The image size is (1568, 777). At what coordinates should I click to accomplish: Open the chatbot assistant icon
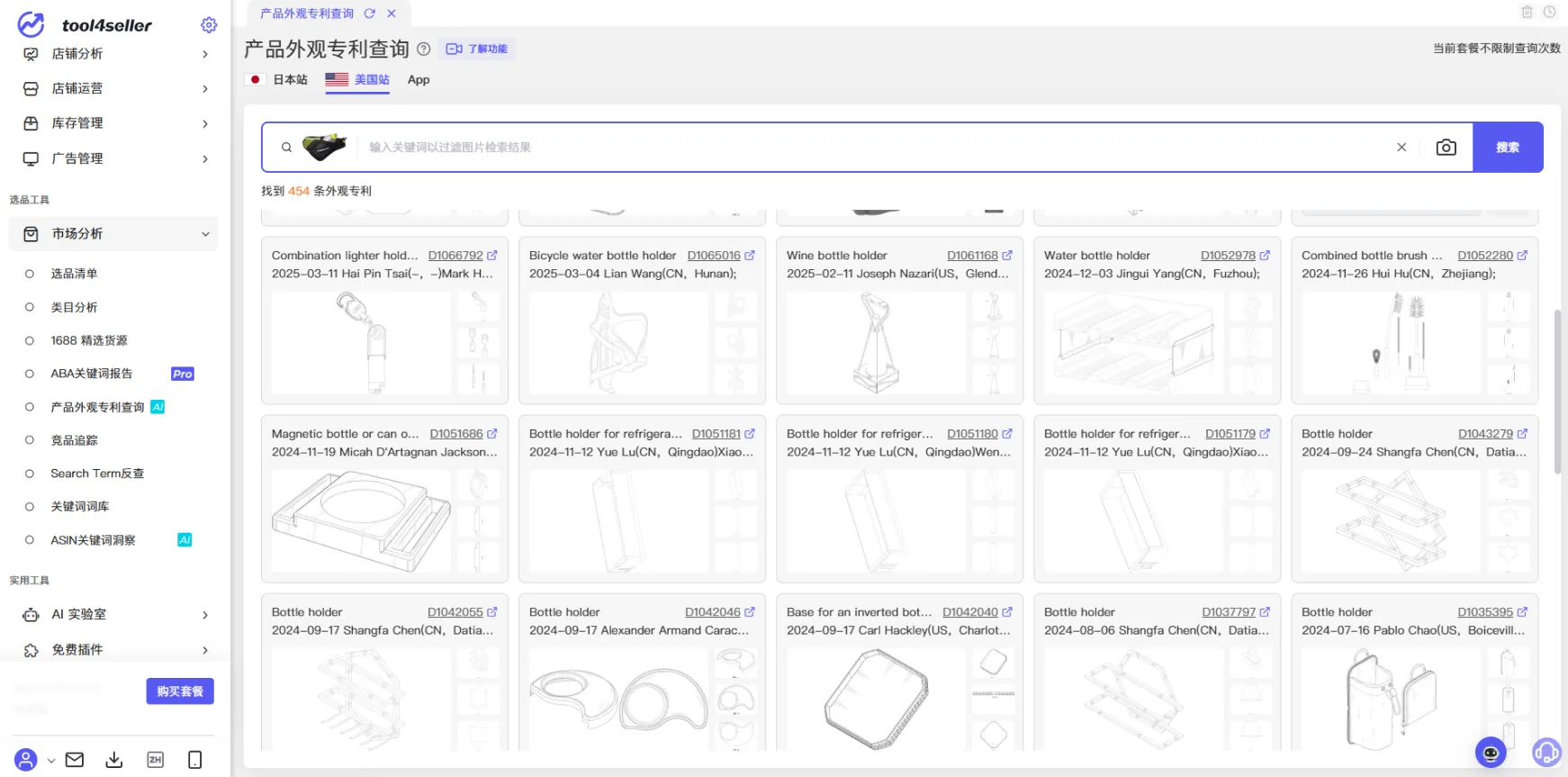click(1491, 753)
